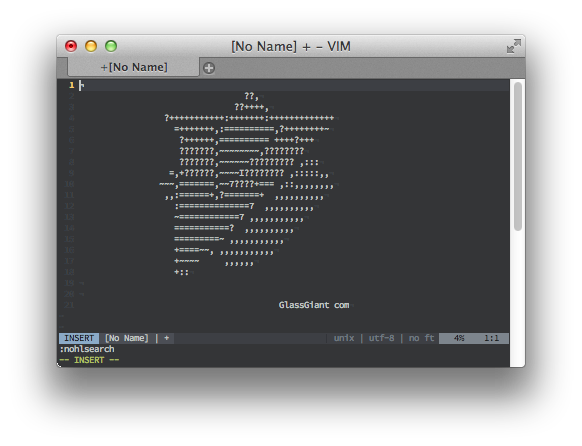This screenshot has width=582, height=446.
Task: Select the +[No Name] tab
Action: click(x=134, y=67)
